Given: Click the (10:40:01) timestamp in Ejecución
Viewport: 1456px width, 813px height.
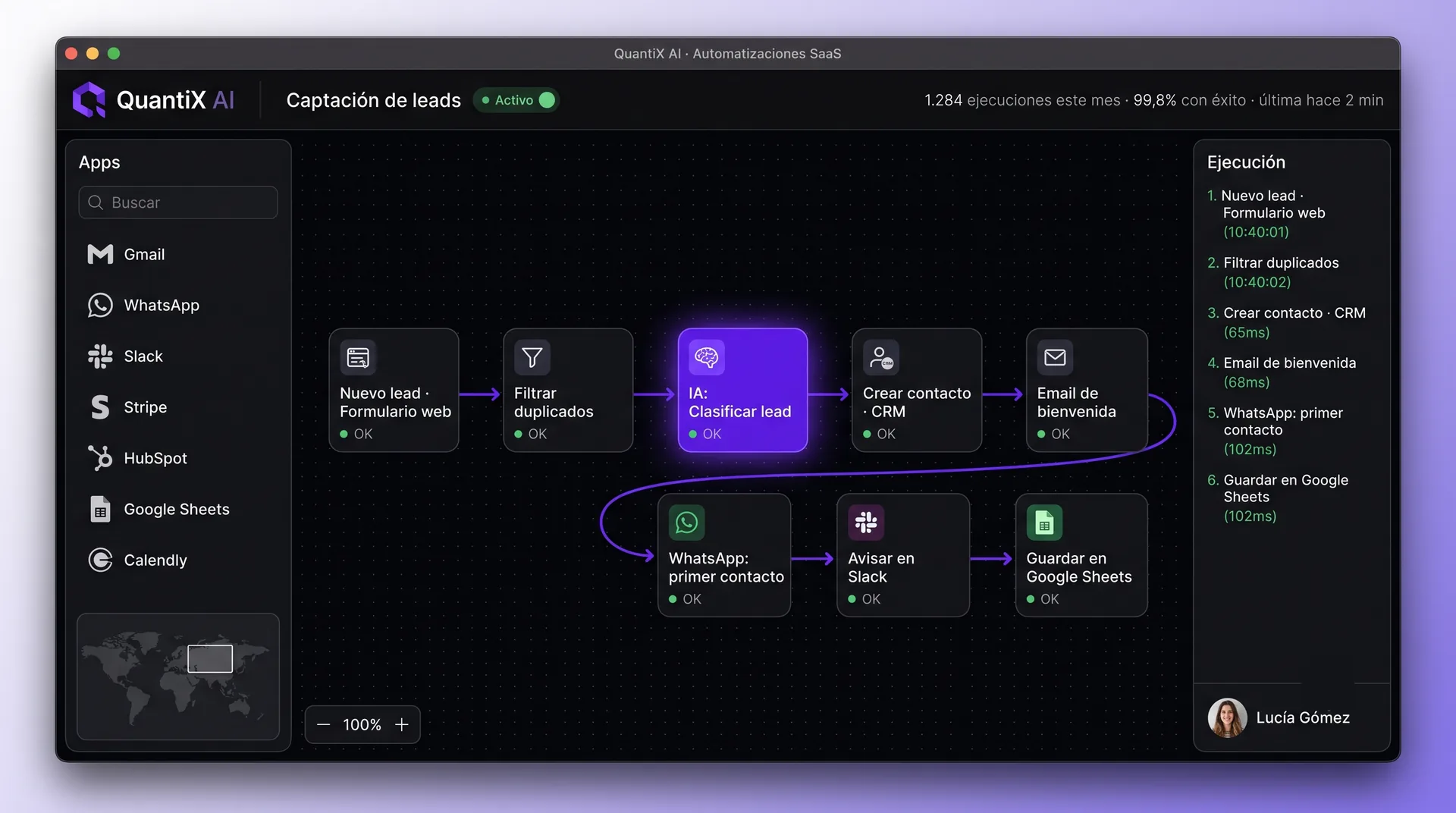Looking at the screenshot, I should pos(1256,232).
